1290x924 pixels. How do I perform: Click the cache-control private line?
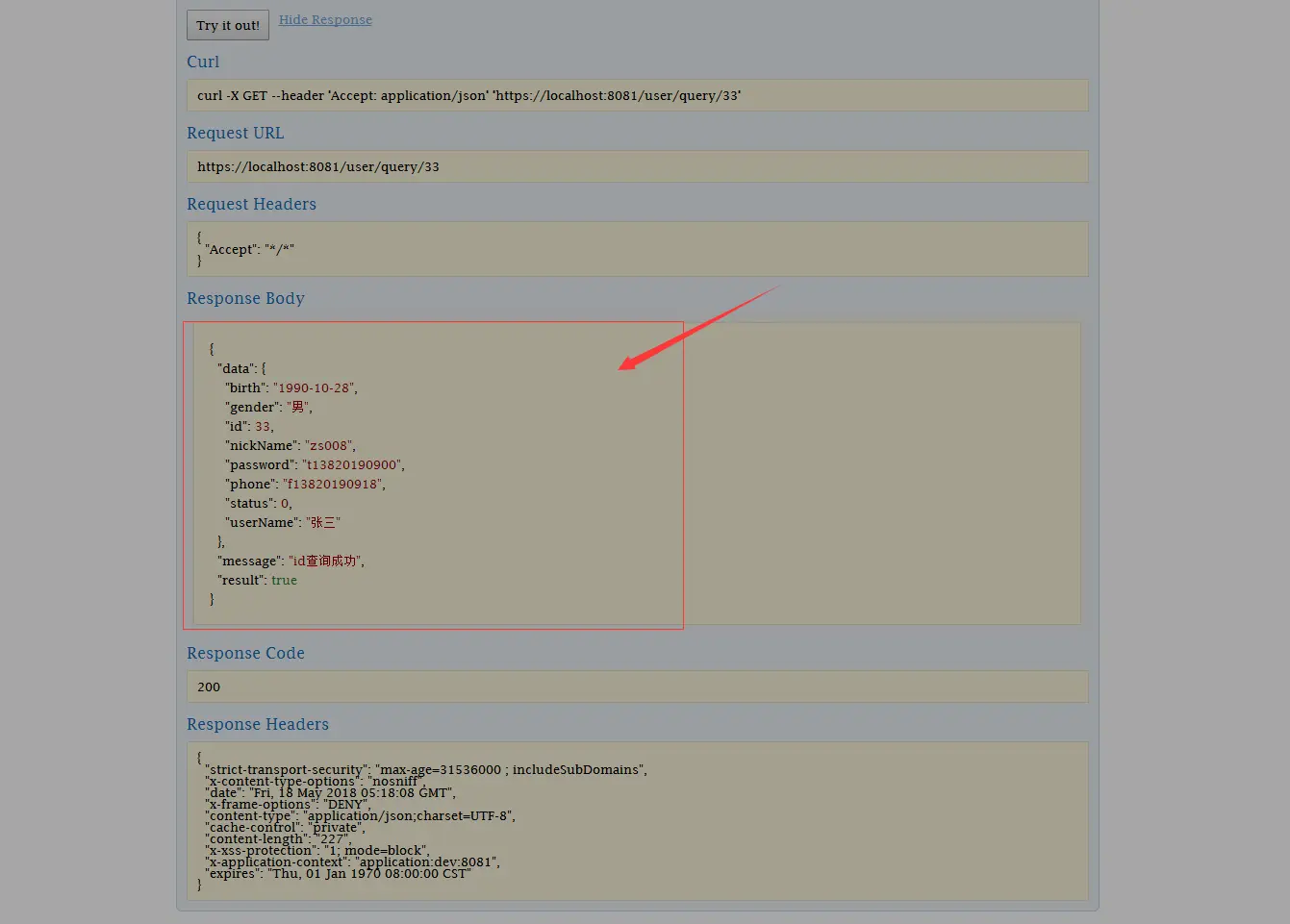pyautogui.click(x=285, y=827)
